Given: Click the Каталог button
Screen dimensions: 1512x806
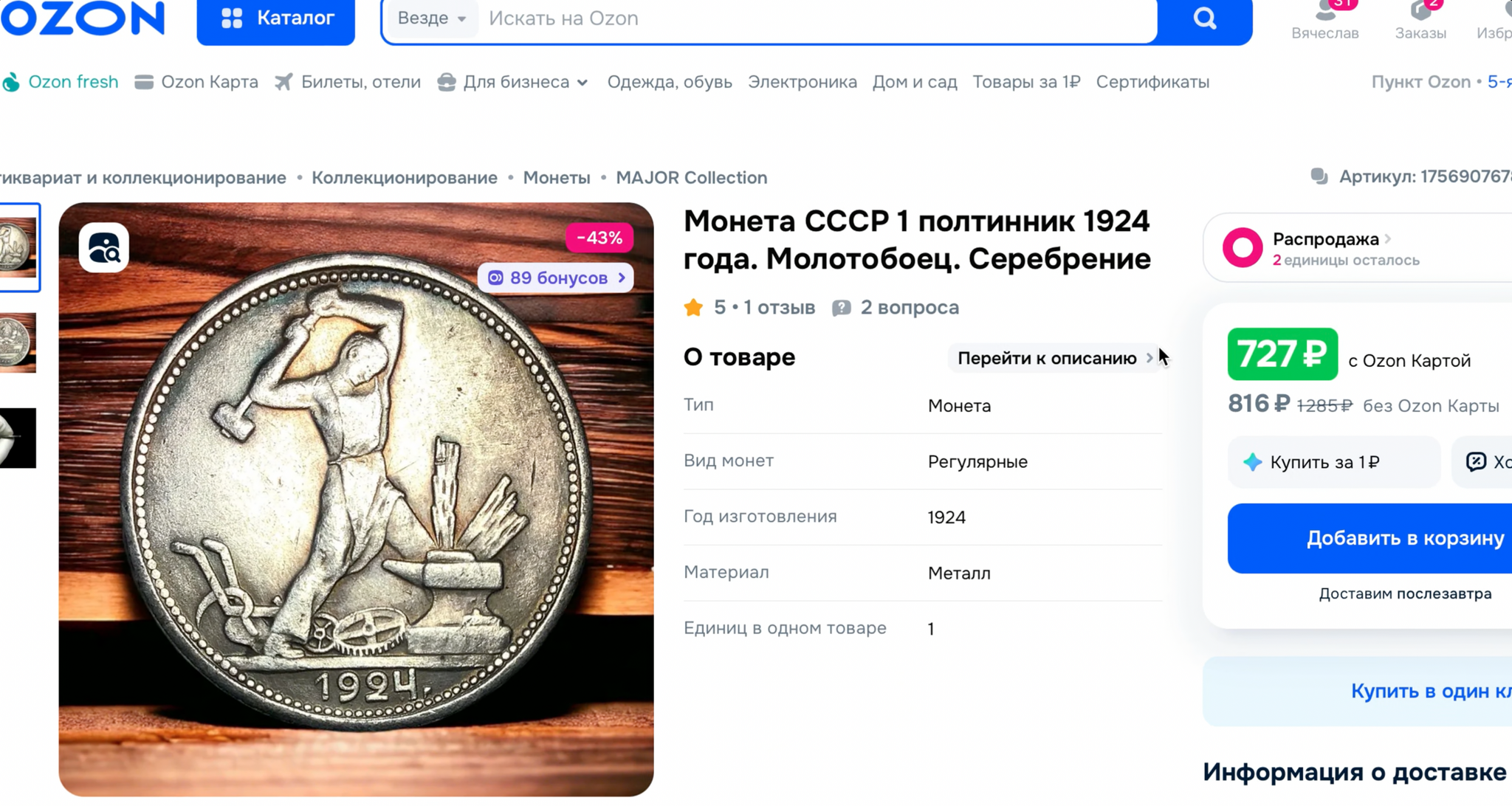Looking at the screenshot, I should 275,20.
